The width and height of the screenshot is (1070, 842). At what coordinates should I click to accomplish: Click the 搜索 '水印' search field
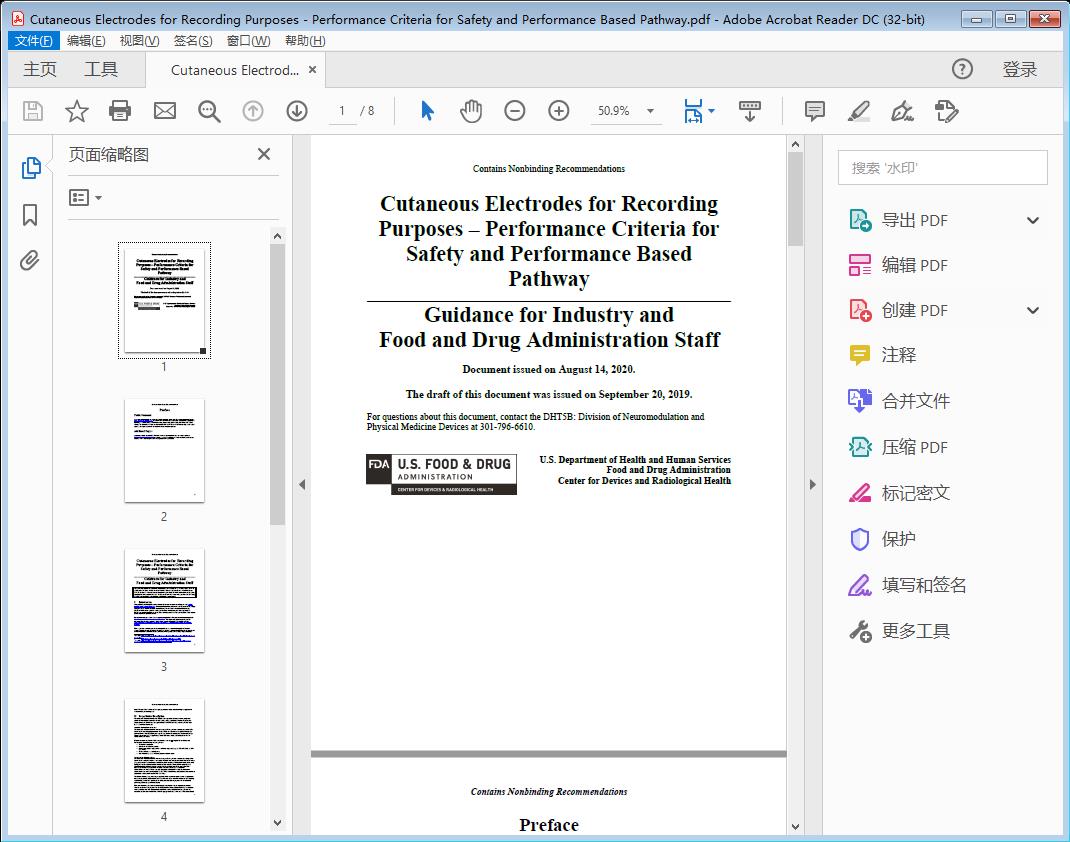pos(941,167)
